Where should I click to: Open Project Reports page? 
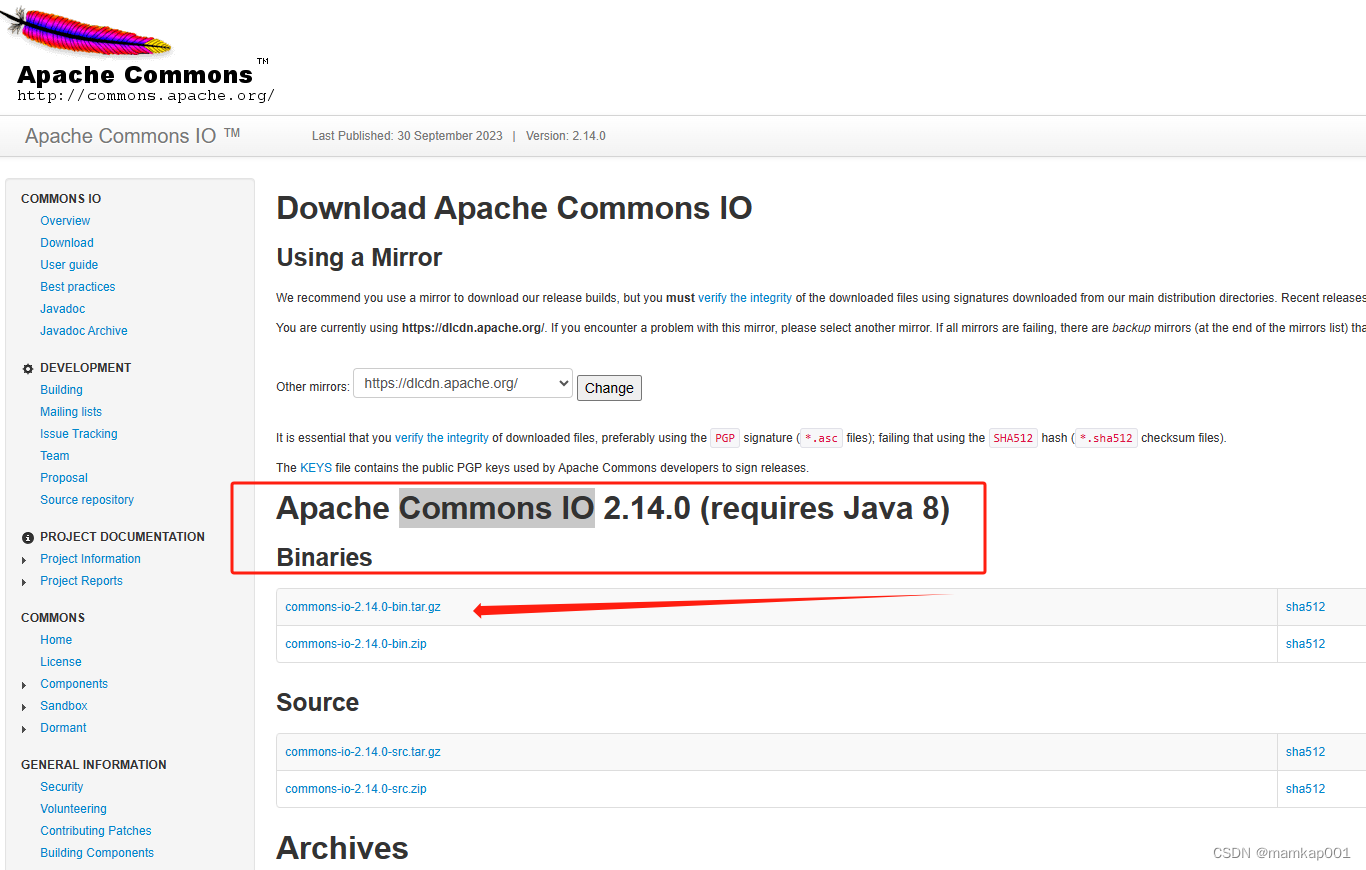click(x=81, y=581)
